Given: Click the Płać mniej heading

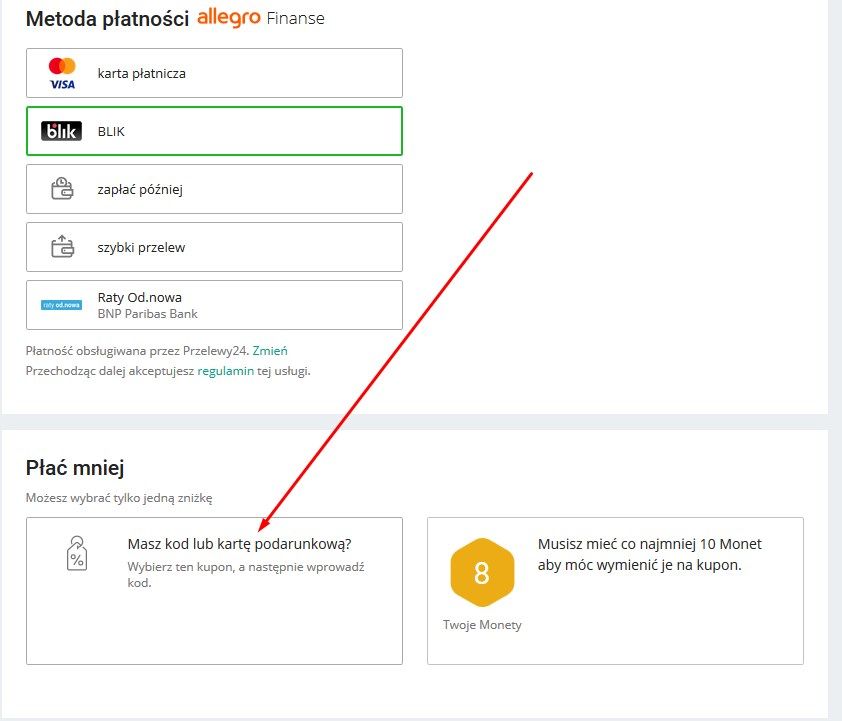Looking at the screenshot, I should tap(75, 467).
